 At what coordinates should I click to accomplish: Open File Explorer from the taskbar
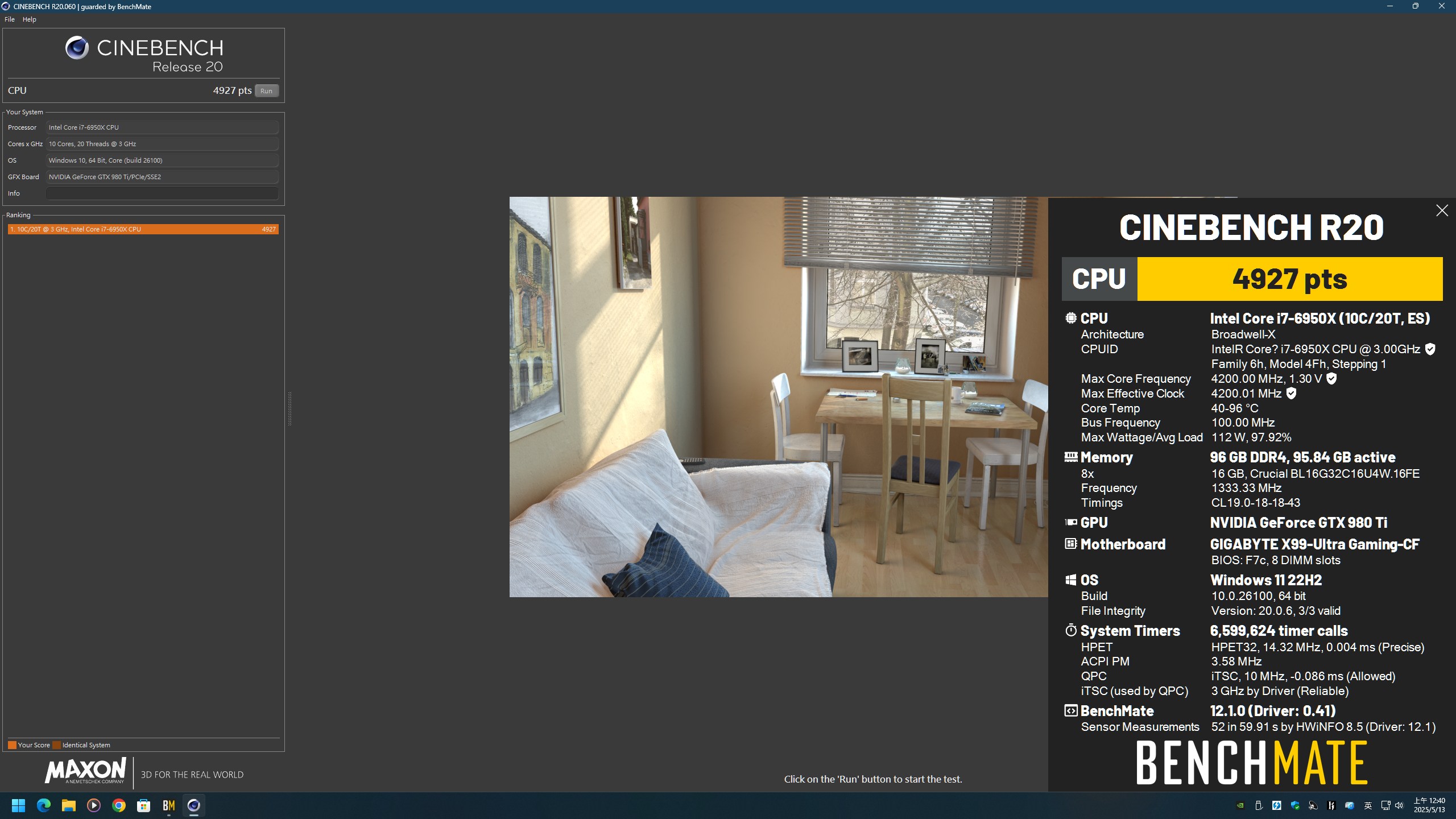tap(68, 805)
